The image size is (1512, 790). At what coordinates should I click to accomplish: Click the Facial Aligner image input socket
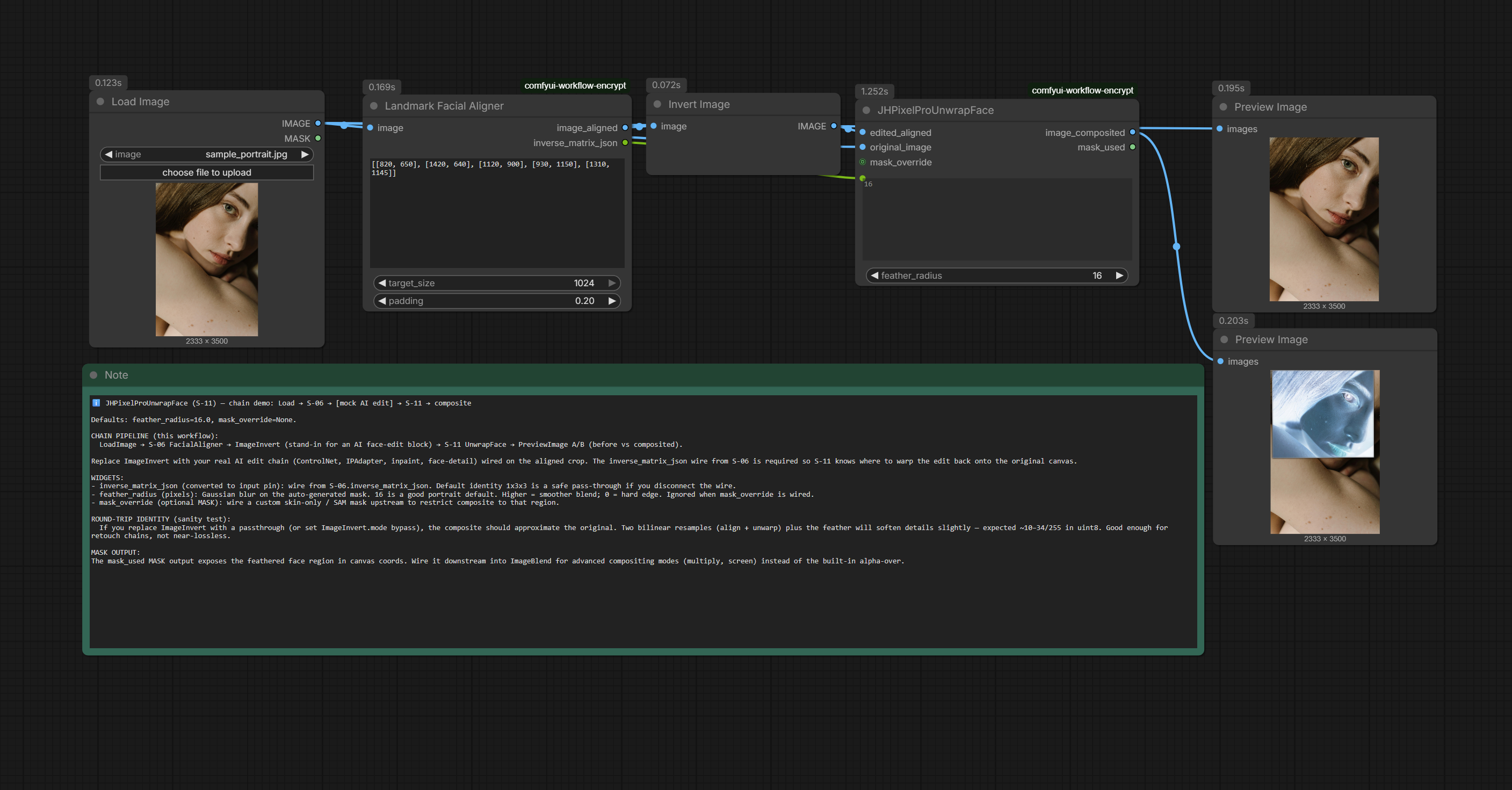[371, 127]
